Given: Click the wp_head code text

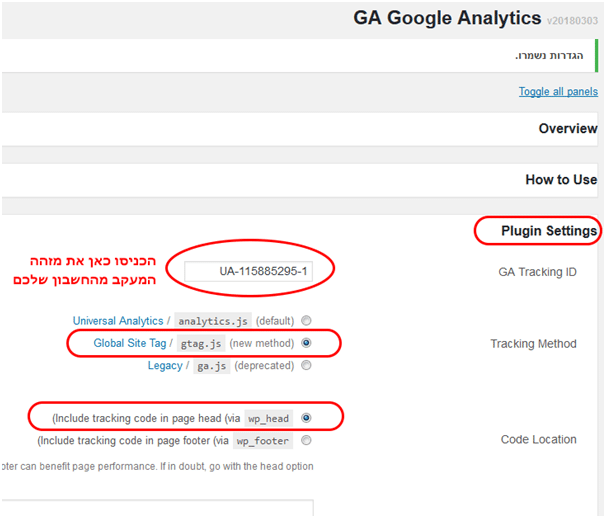Looking at the screenshot, I should 269,419.
